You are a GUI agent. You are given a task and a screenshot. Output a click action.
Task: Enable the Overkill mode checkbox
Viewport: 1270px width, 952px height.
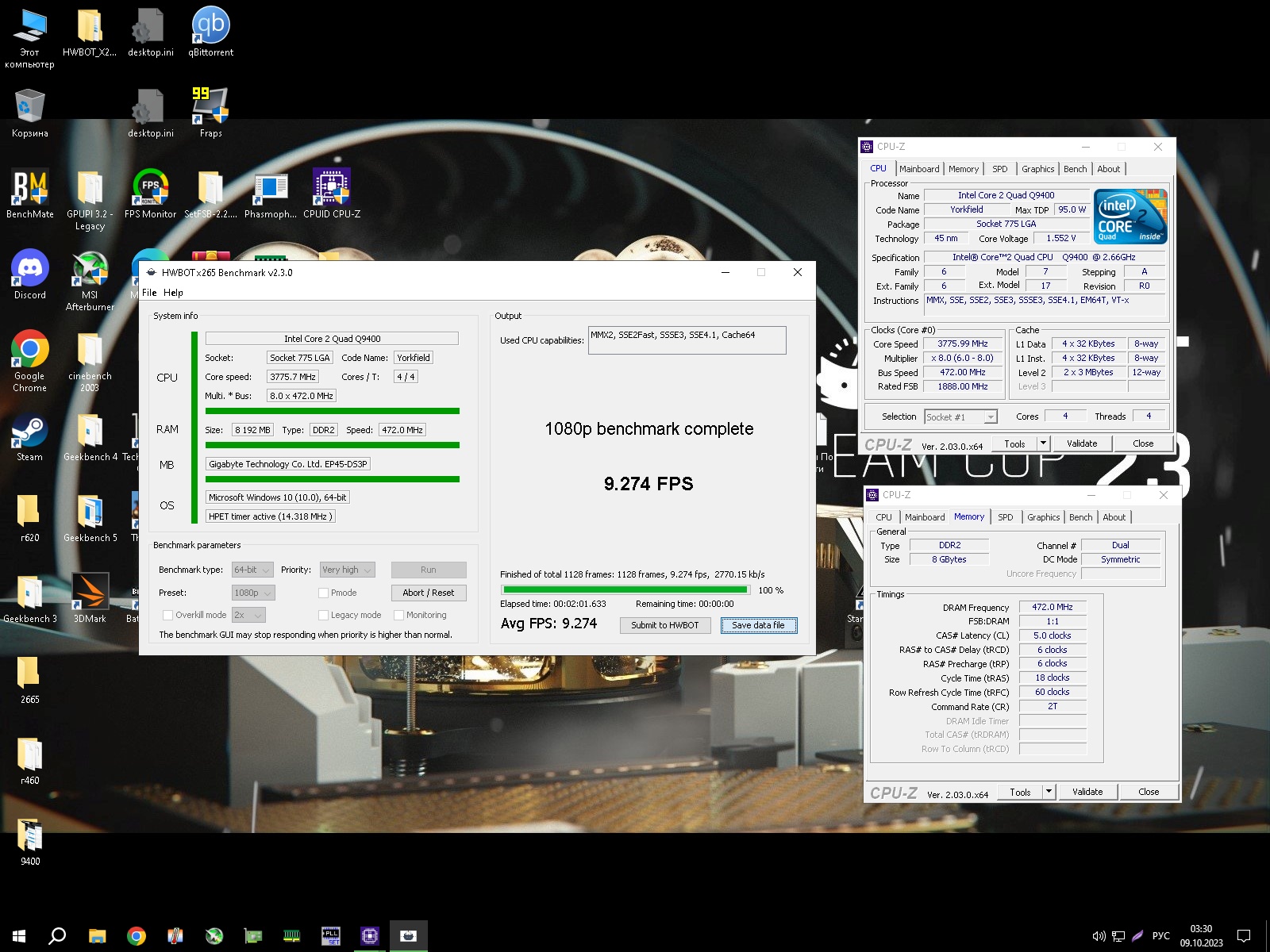[x=167, y=615]
